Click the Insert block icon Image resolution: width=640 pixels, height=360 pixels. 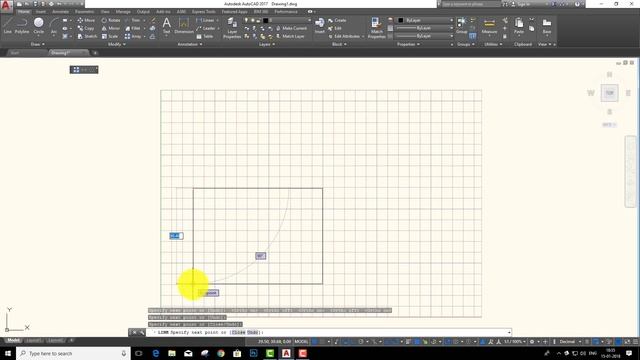pos(320,24)
